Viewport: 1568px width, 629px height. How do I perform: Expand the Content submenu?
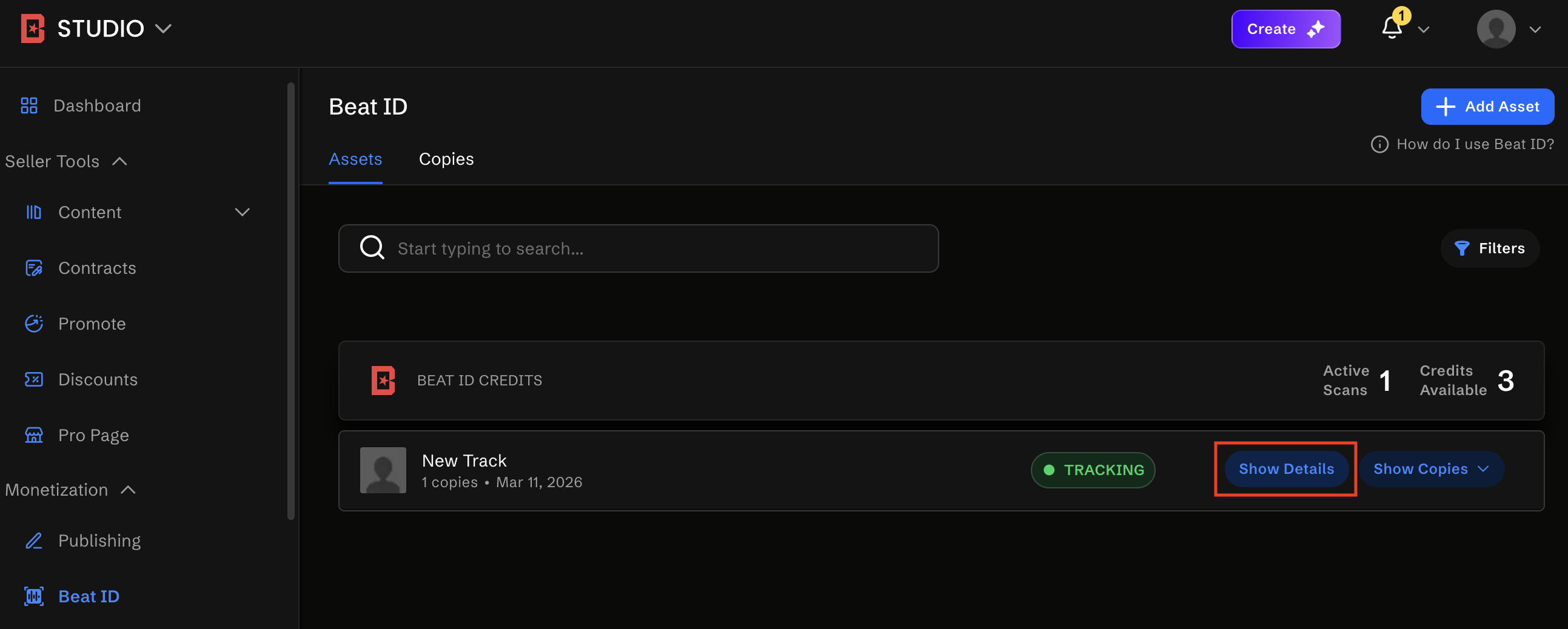[x=242, y=212]
